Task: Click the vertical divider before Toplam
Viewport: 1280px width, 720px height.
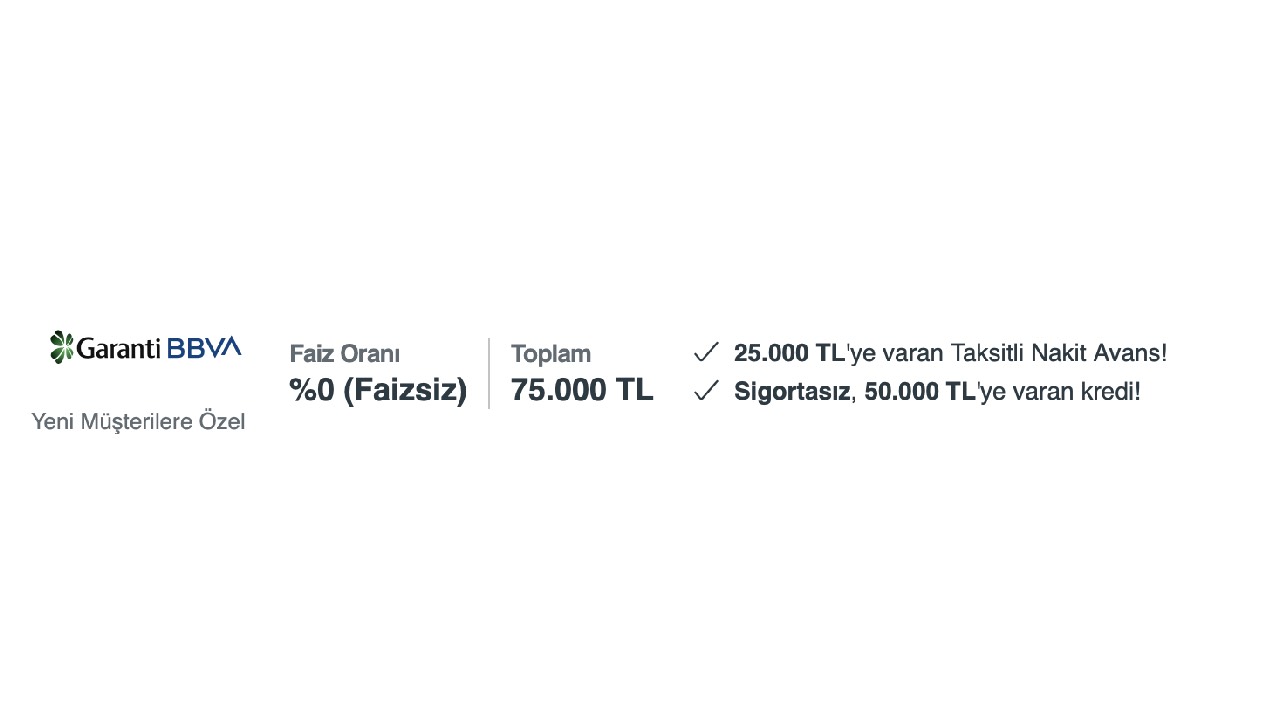Action: click(x=489, y=373)
